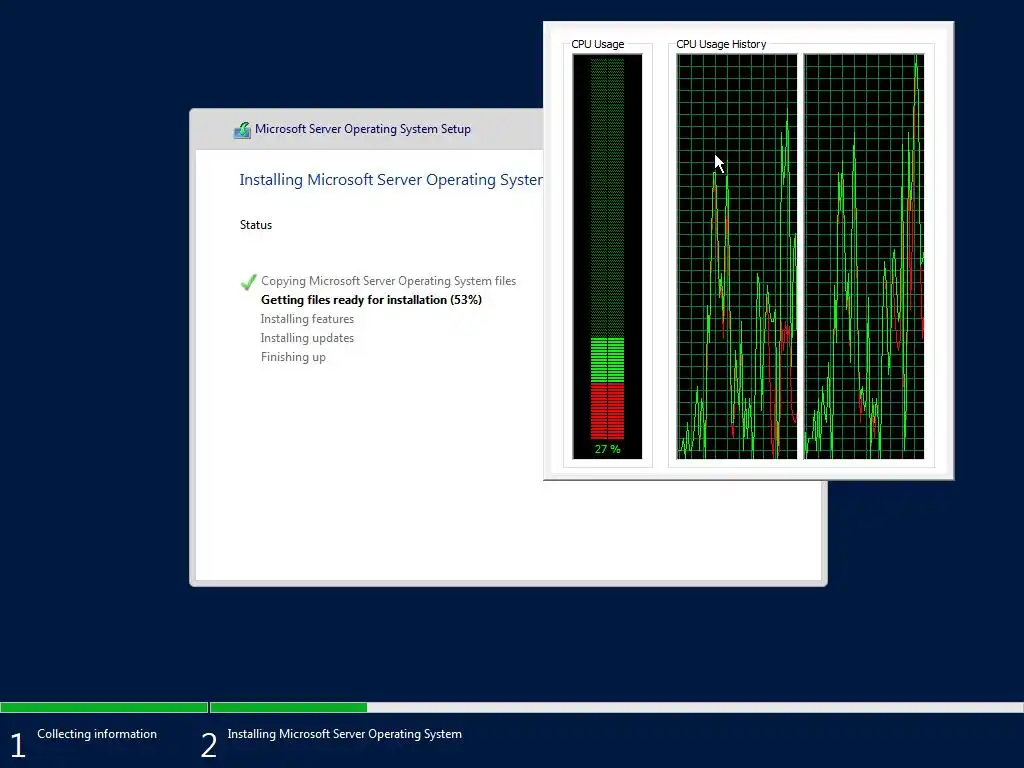Click the 'Installing Microsoft Server Operating System' heading
Image resolution: width=1024 pixels, height=768 pixels.
(391, 180)
